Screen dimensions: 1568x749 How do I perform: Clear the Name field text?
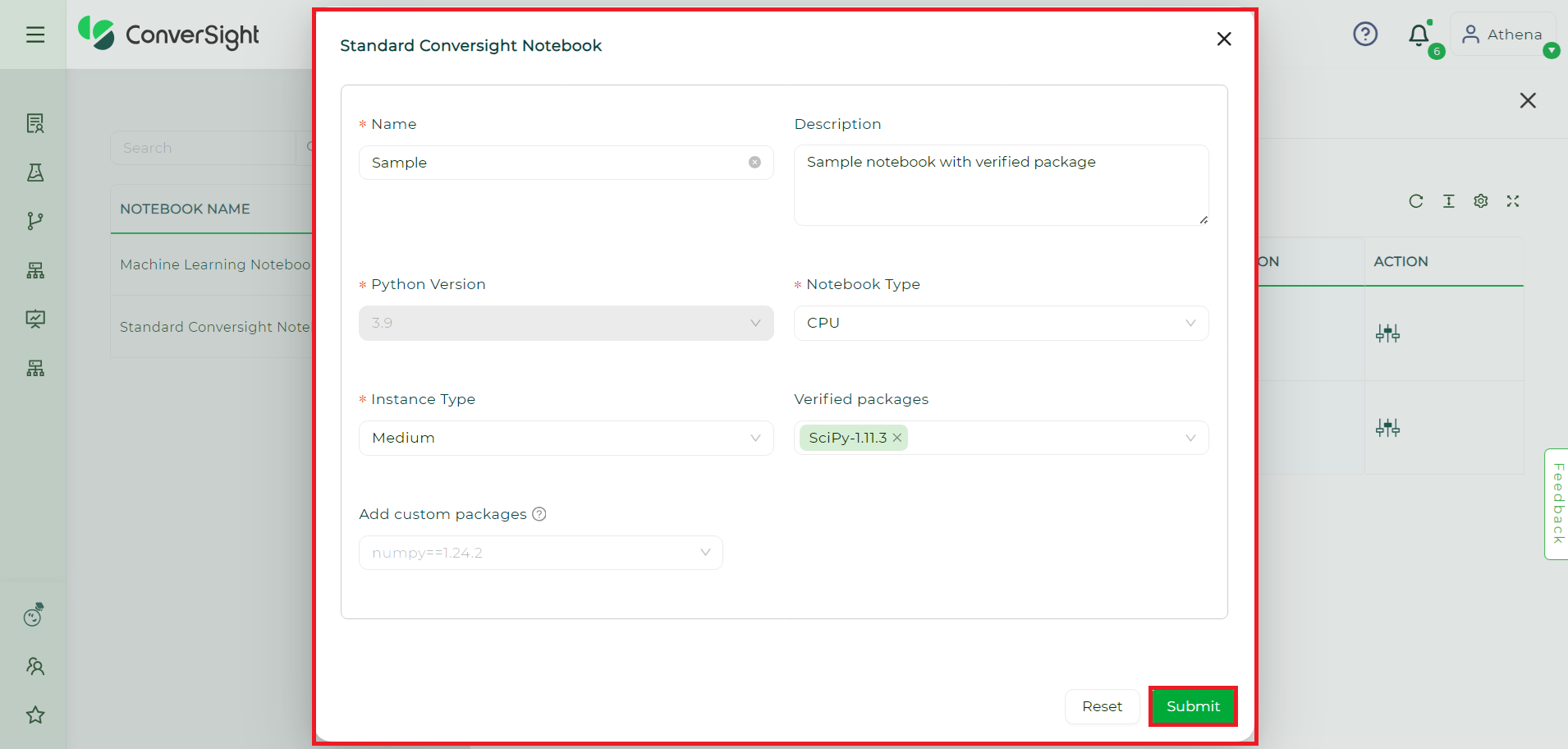pos(754,163)
